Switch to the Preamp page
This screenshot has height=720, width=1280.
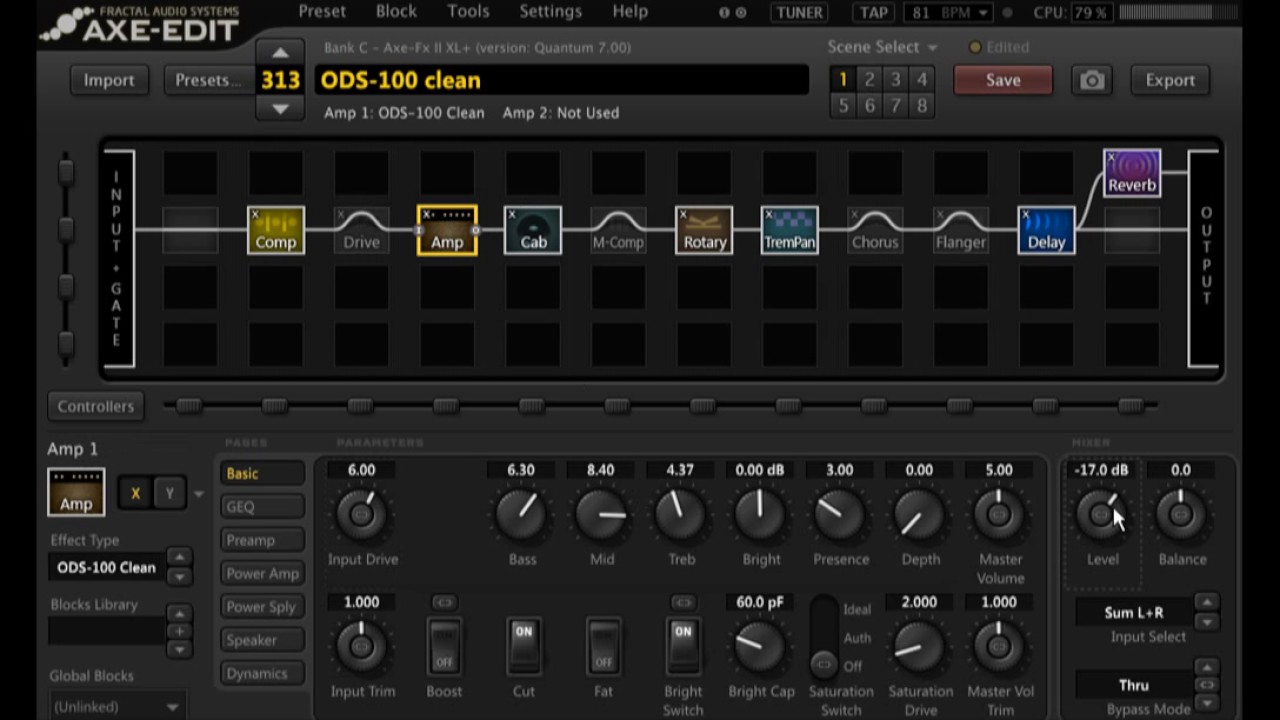[x=262, y=540]
